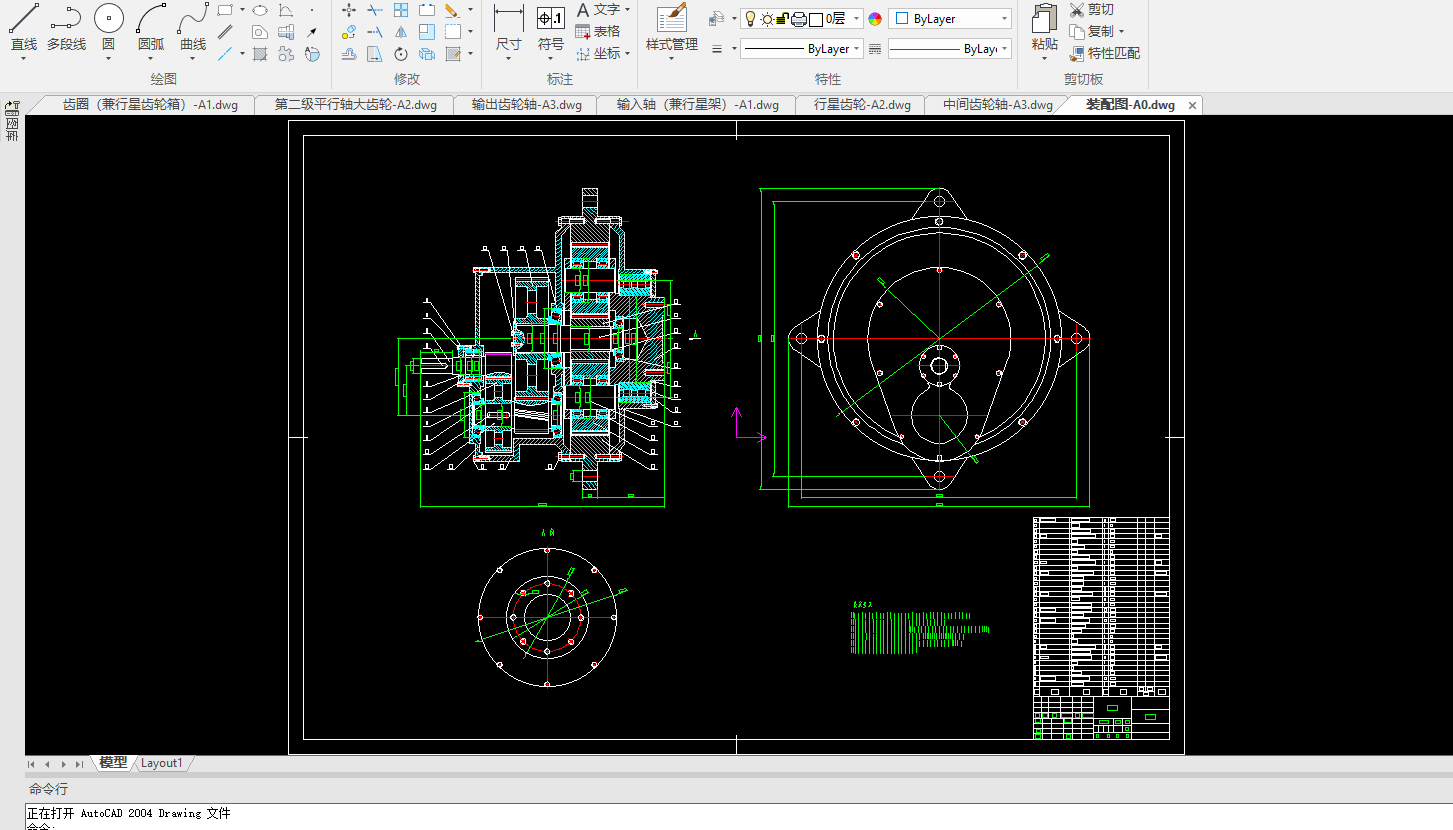Select the 圆弧 arc tool
Viewport: 1453px width, 830px height.
point(151,27)
